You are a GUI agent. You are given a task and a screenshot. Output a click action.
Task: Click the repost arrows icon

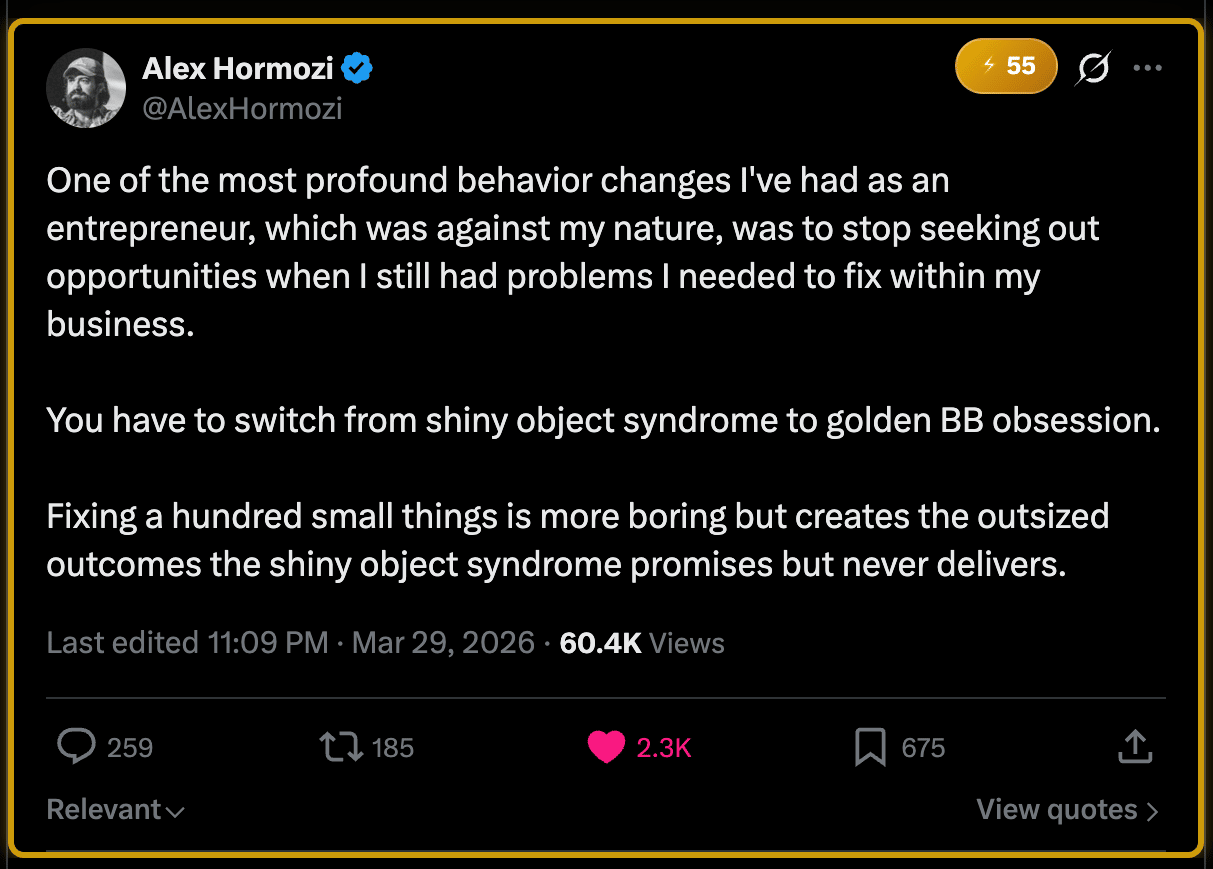pyautogui.click(x=340, y=747)
